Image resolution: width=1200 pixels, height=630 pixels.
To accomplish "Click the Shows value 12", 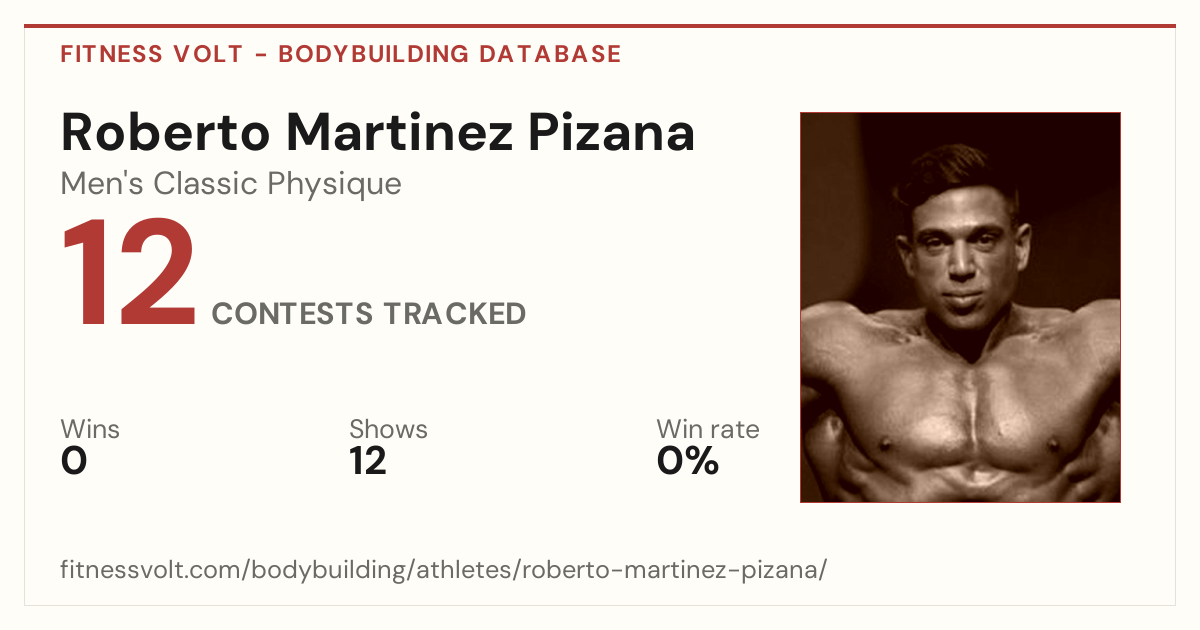I will click(367, 461).
